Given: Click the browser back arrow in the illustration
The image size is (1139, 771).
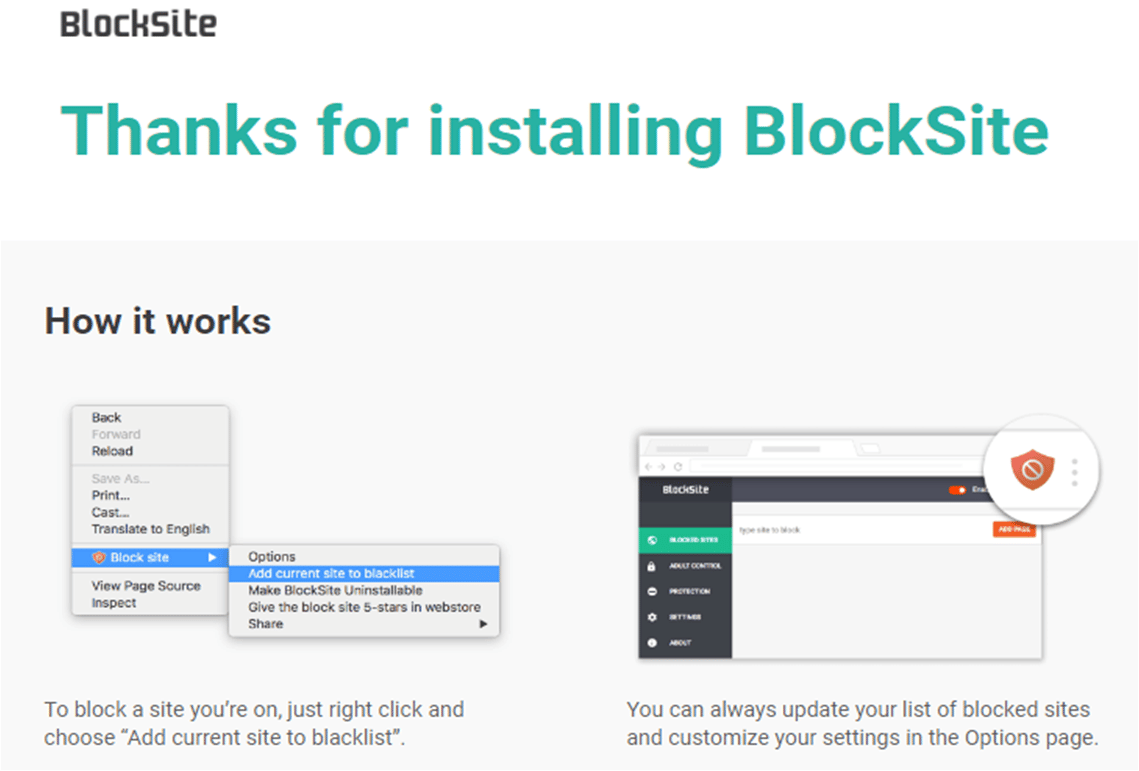Looking at the screenshot, I should click(649, 467).
